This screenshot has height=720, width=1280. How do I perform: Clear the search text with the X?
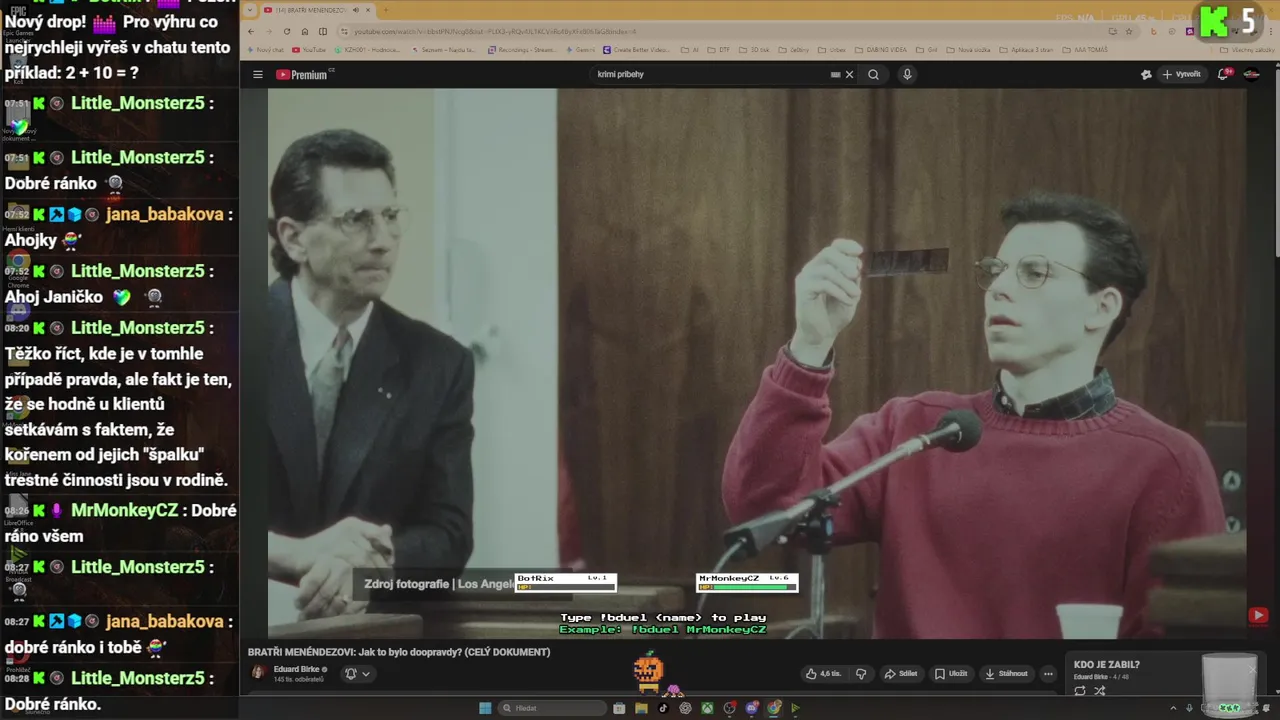pyautogui.click(x=849, y=74)
